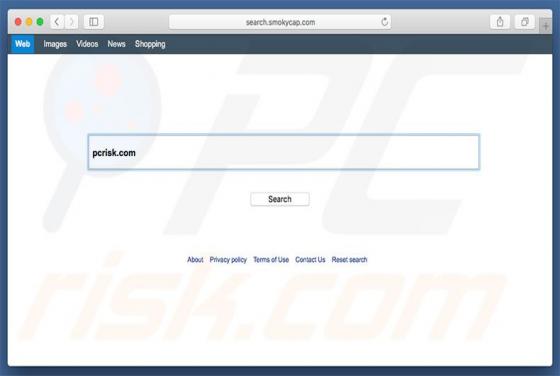
Task: Open the Terms of Use link
Action: 271,260
